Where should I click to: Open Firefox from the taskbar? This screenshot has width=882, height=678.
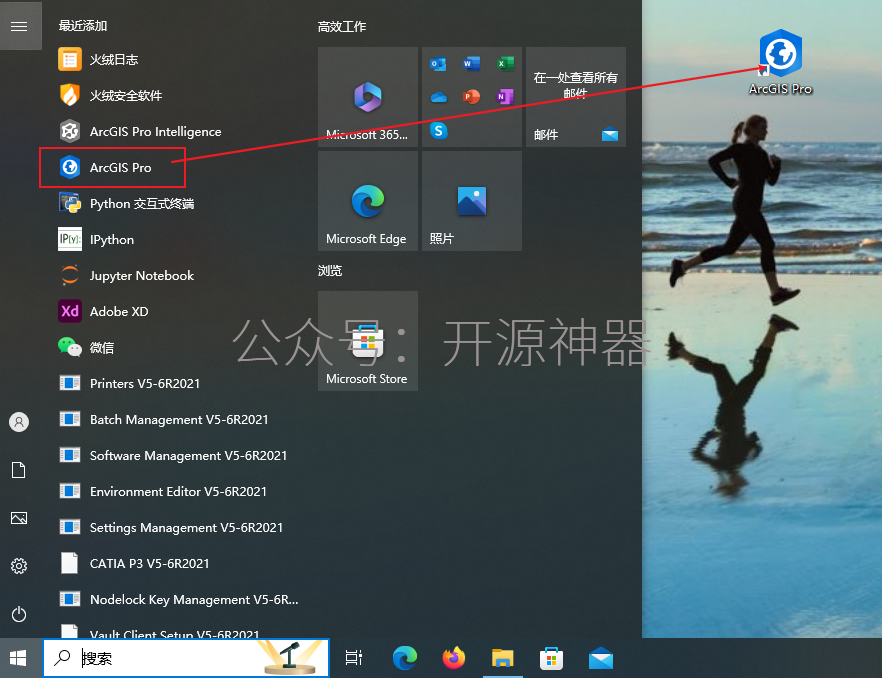click(454, 658)
